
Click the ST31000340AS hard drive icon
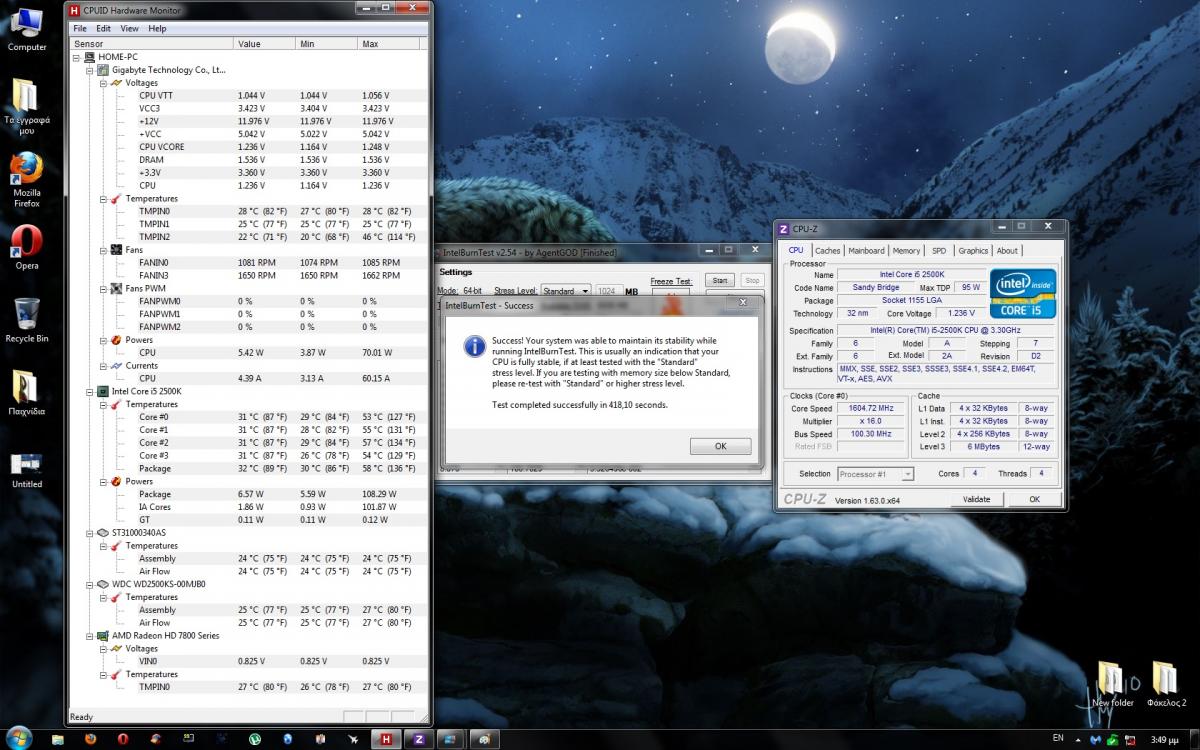[103, 533]
